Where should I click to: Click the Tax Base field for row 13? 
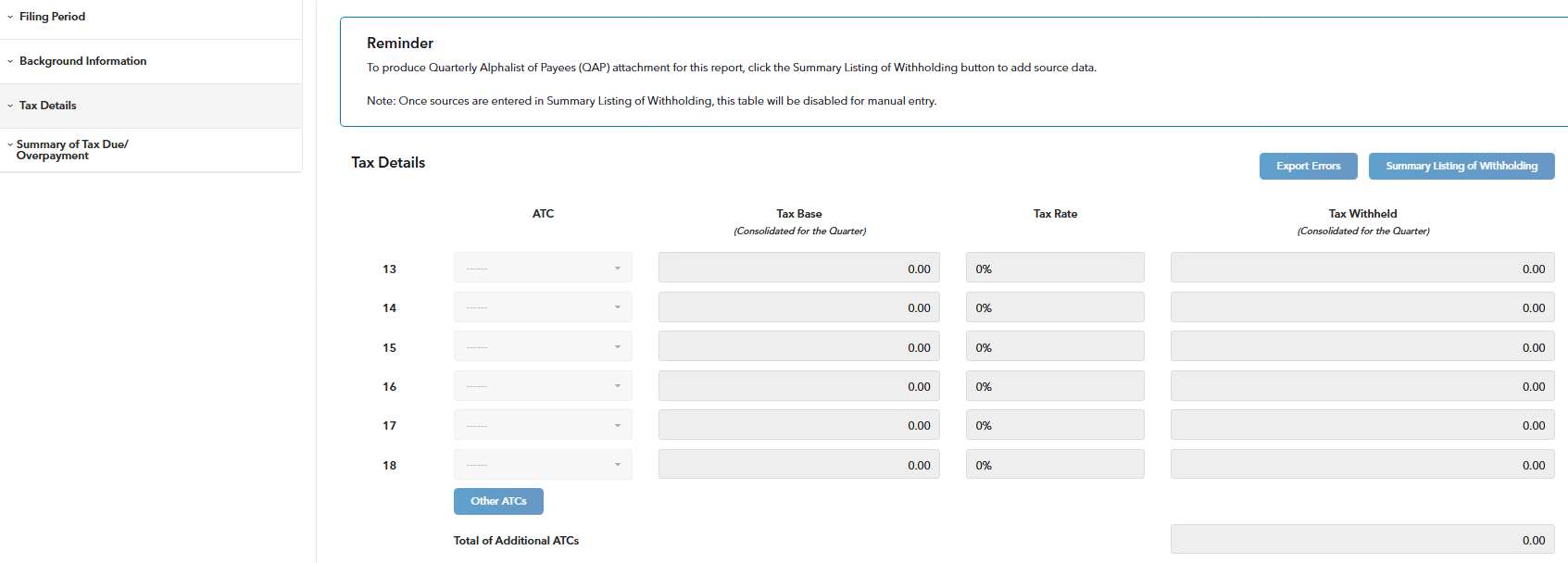tap(798, 269)
